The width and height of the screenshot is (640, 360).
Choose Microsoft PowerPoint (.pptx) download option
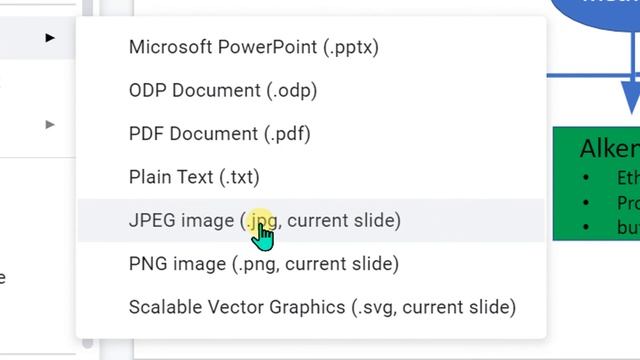(311, 47)
